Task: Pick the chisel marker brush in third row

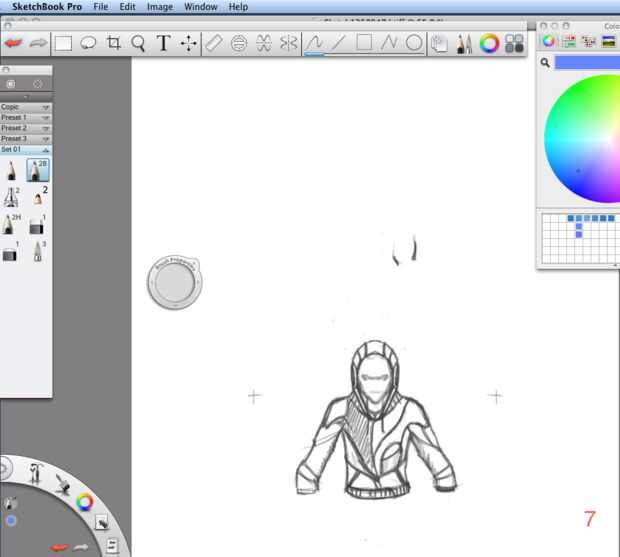Action: pyautogui.click(x=37, y=225)
